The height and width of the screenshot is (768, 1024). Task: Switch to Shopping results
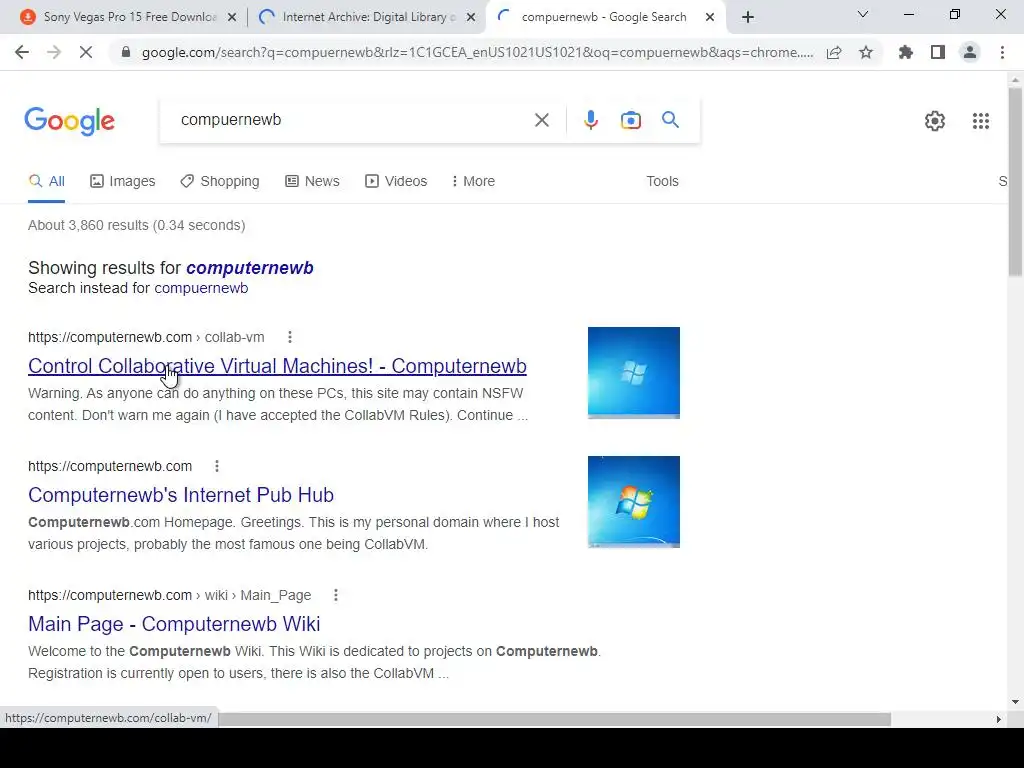[x=220, y=181]
